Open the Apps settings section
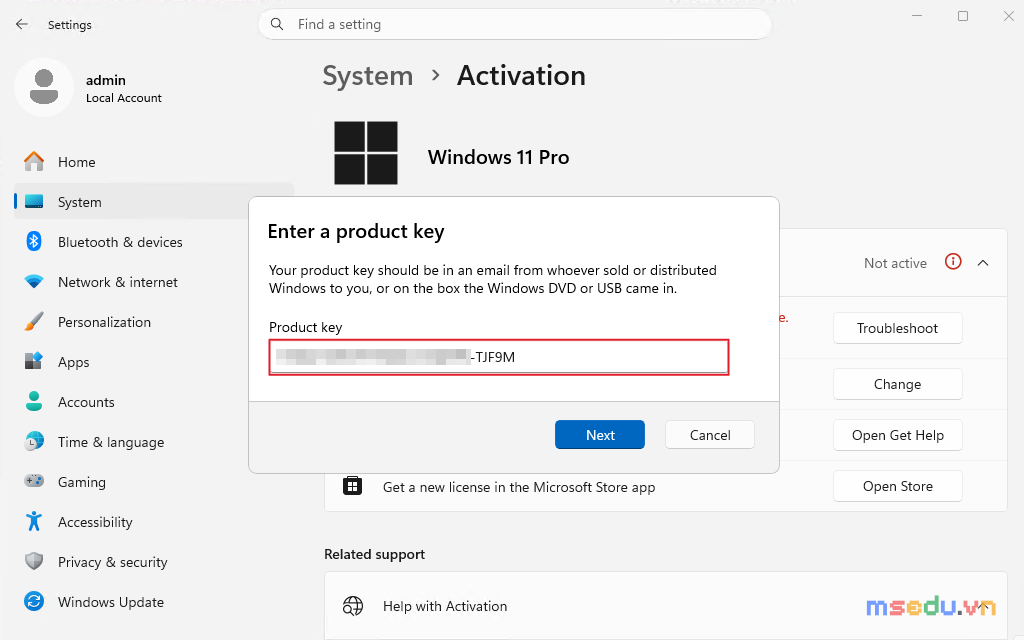 (x=73, y=362)
